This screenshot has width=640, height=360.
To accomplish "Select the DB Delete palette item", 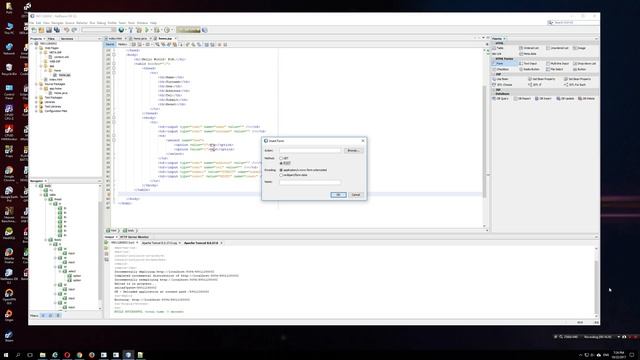I will tap(588, 99).
